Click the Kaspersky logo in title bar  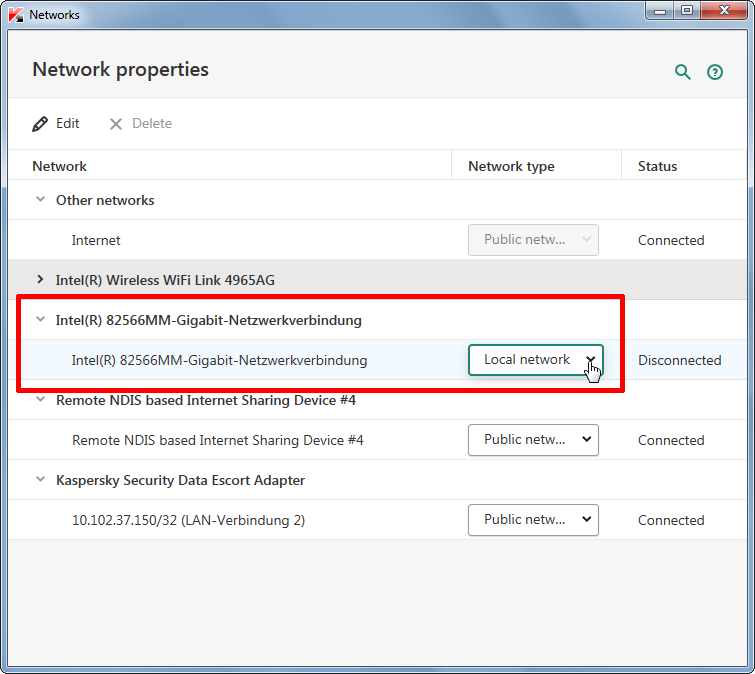tap(15, 14)
